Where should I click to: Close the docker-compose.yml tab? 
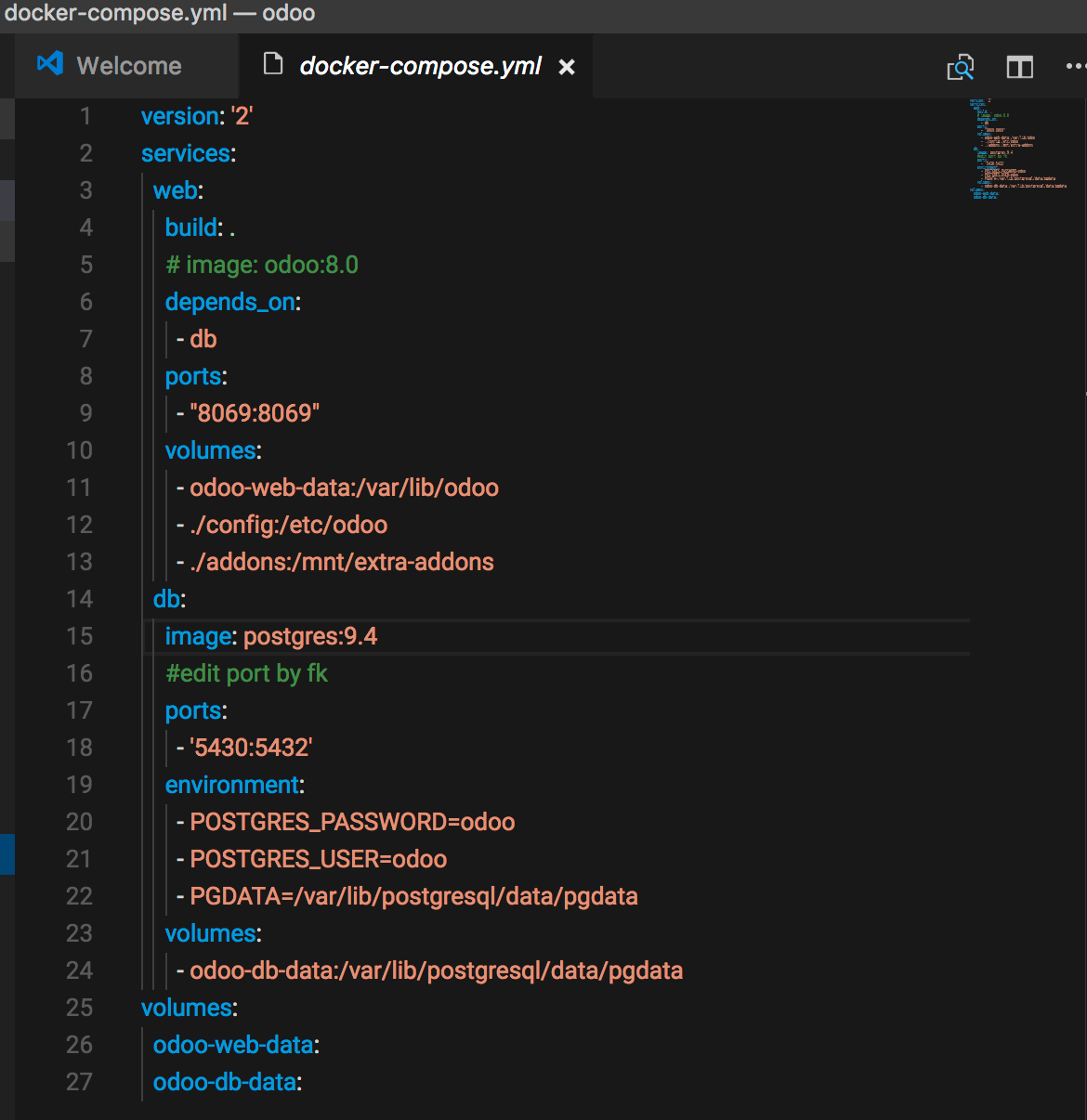(567, 67)
